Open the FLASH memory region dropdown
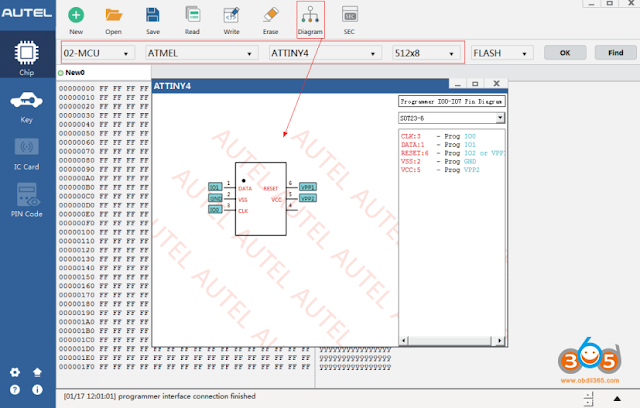The width and height of the screenshot is (640, 408). [x=502, y=53]
